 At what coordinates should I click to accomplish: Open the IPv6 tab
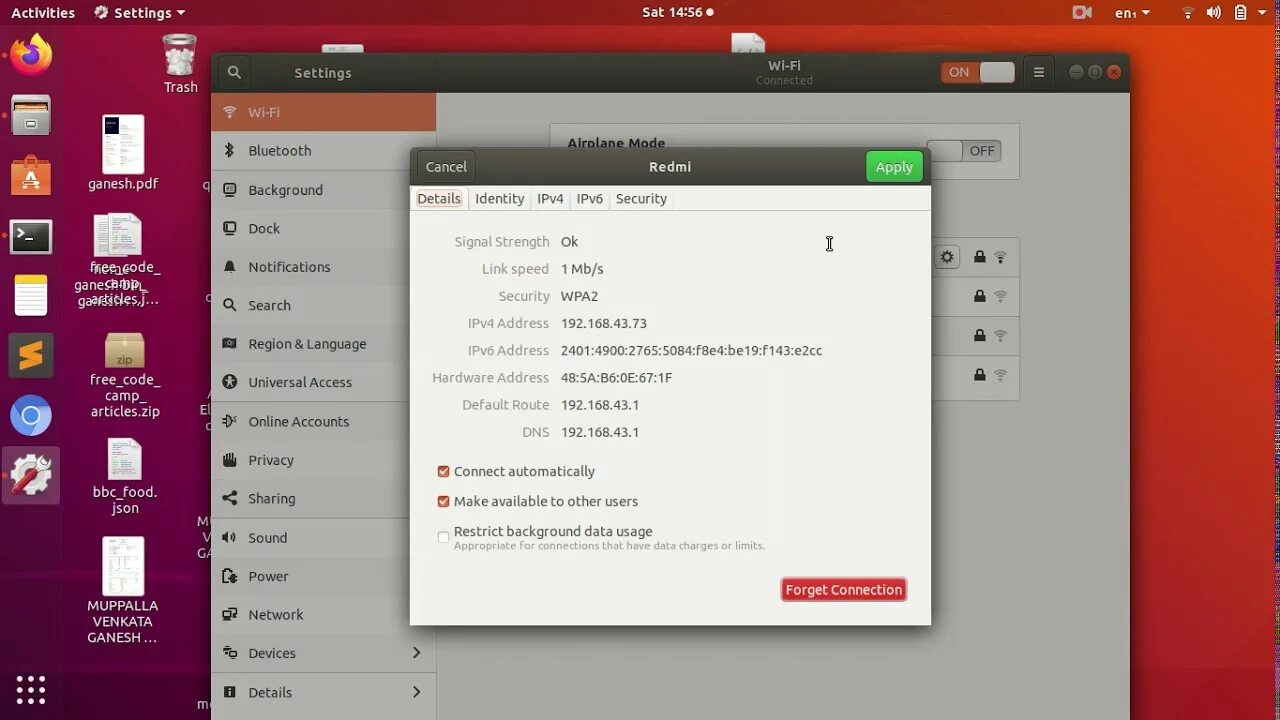click(x=590, y=199)
